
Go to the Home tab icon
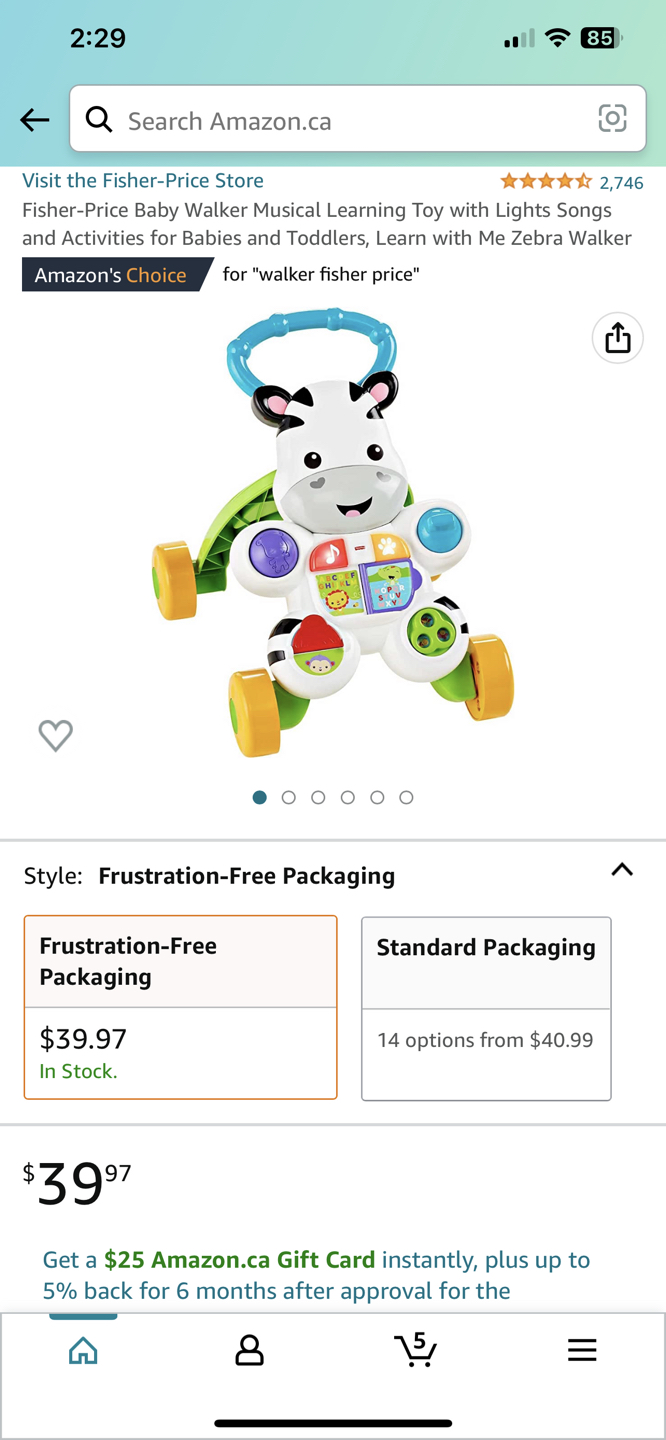(83, 1350)
